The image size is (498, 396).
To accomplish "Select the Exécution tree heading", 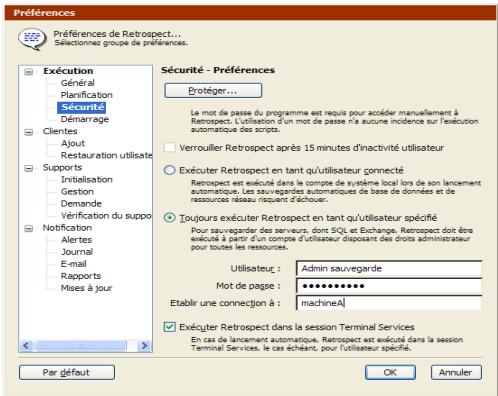I will [x=68, y=71].
